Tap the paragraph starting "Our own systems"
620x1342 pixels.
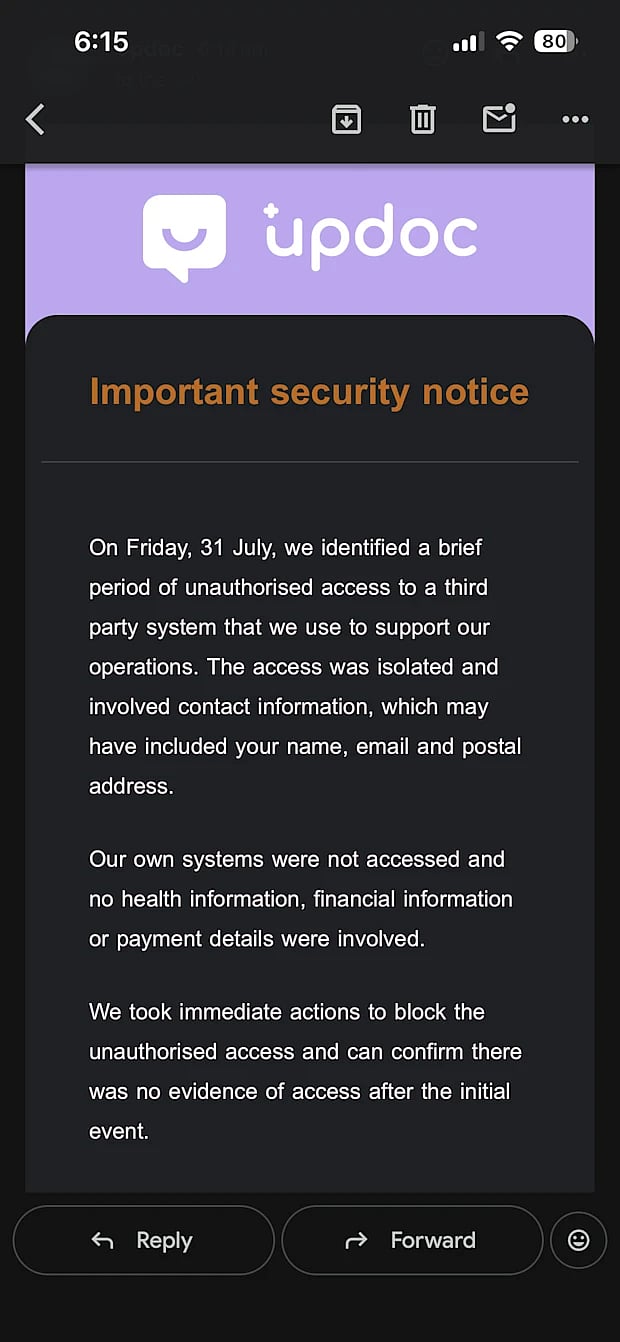coord(301,898)
